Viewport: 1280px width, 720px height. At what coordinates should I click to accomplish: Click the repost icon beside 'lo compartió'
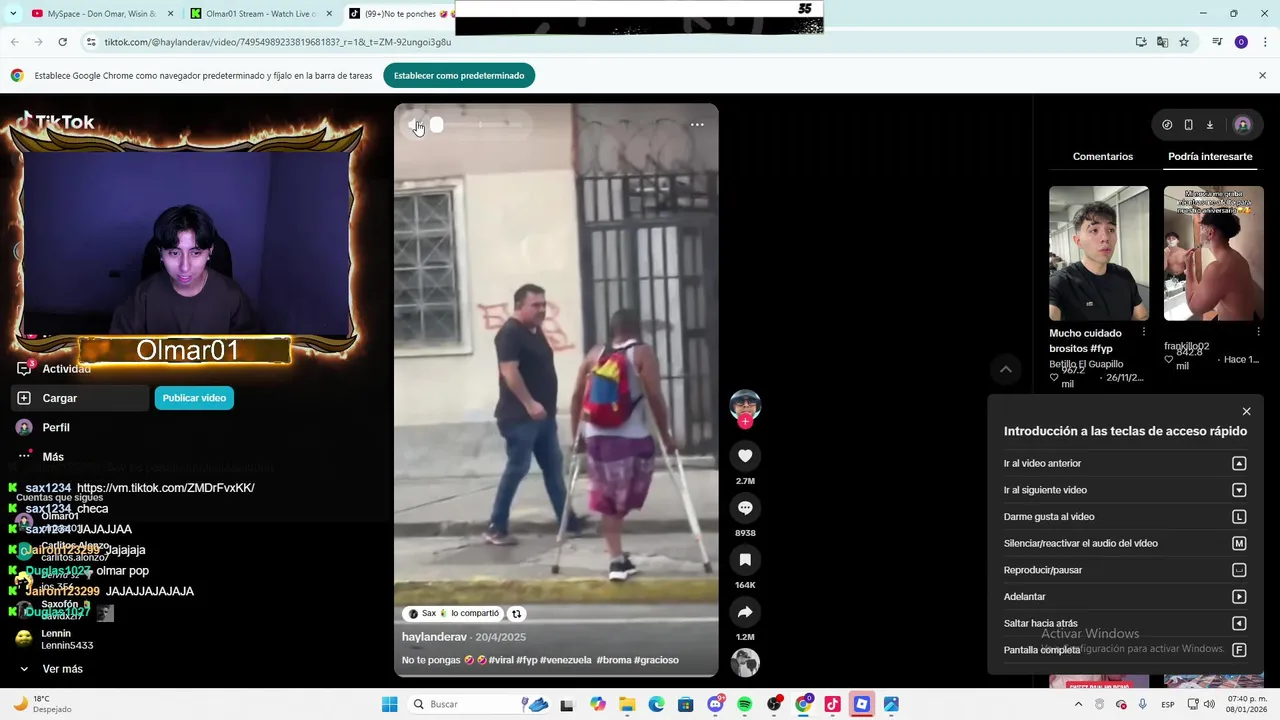click(516, 614)
